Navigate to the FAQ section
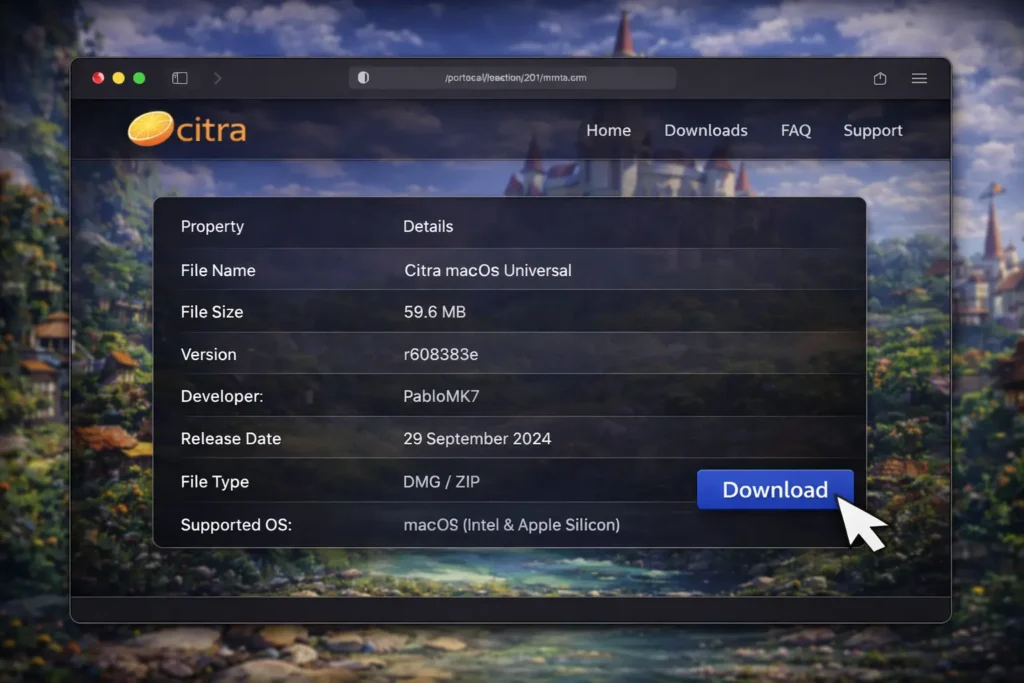Screen dimensions: 1024x683 [x=796, y=130]
